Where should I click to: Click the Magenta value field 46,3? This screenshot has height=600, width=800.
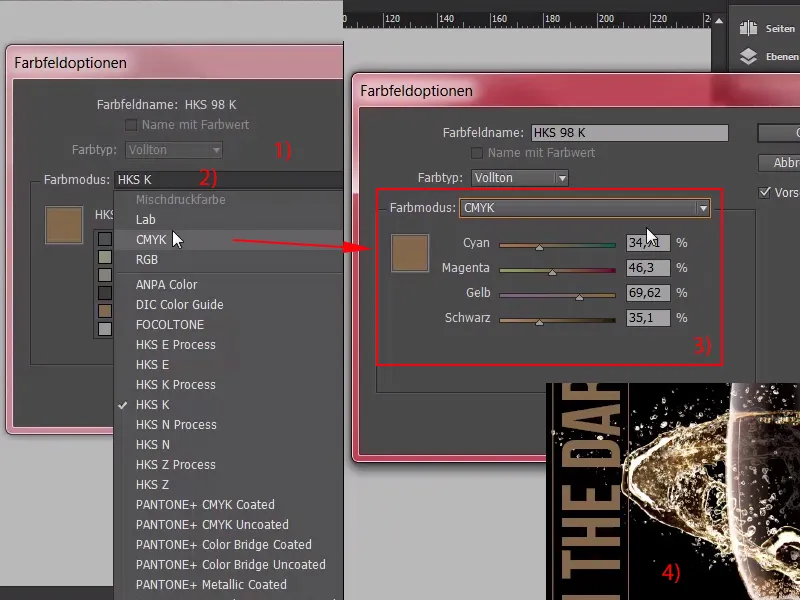(648, 268)
